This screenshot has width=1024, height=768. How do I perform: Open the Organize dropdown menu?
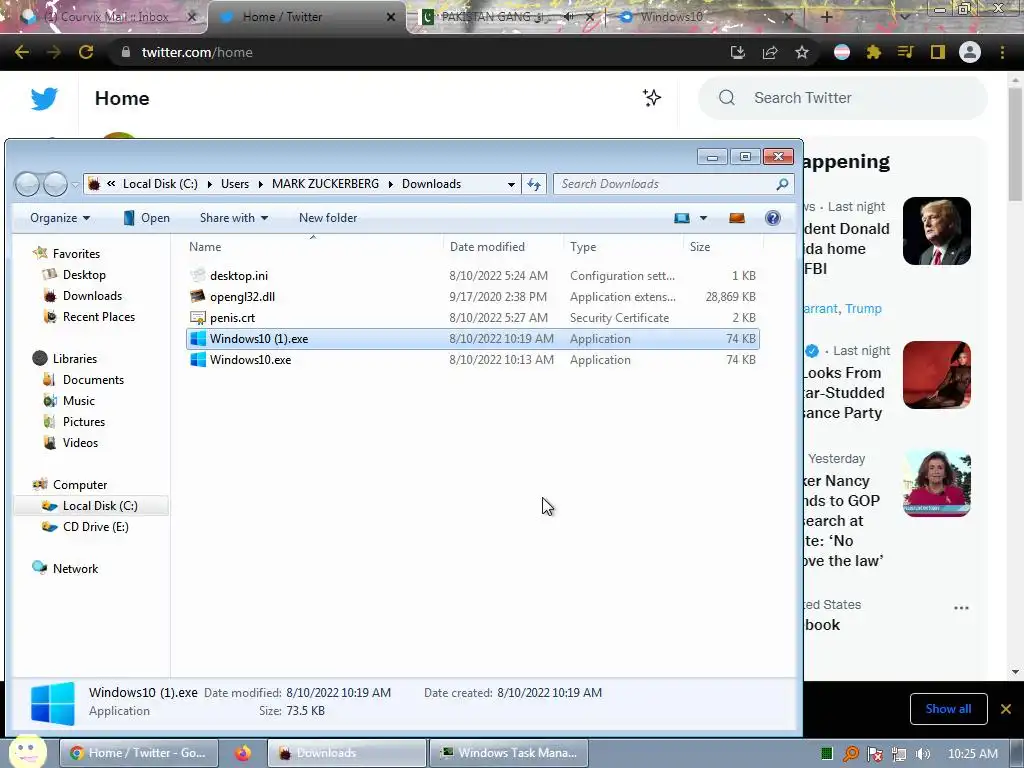[x=60, y=218]
